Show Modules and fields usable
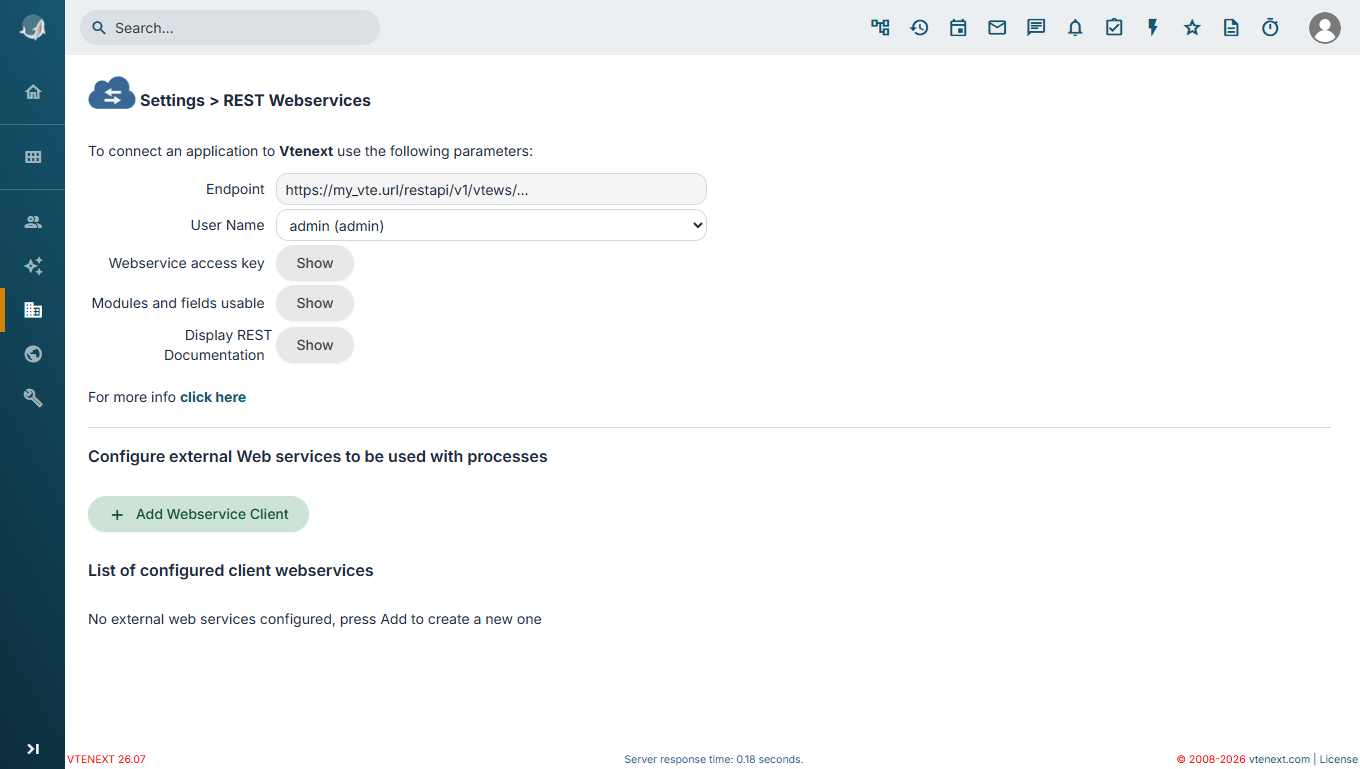This screenshot has width=1360, height=769. point(315,303)
